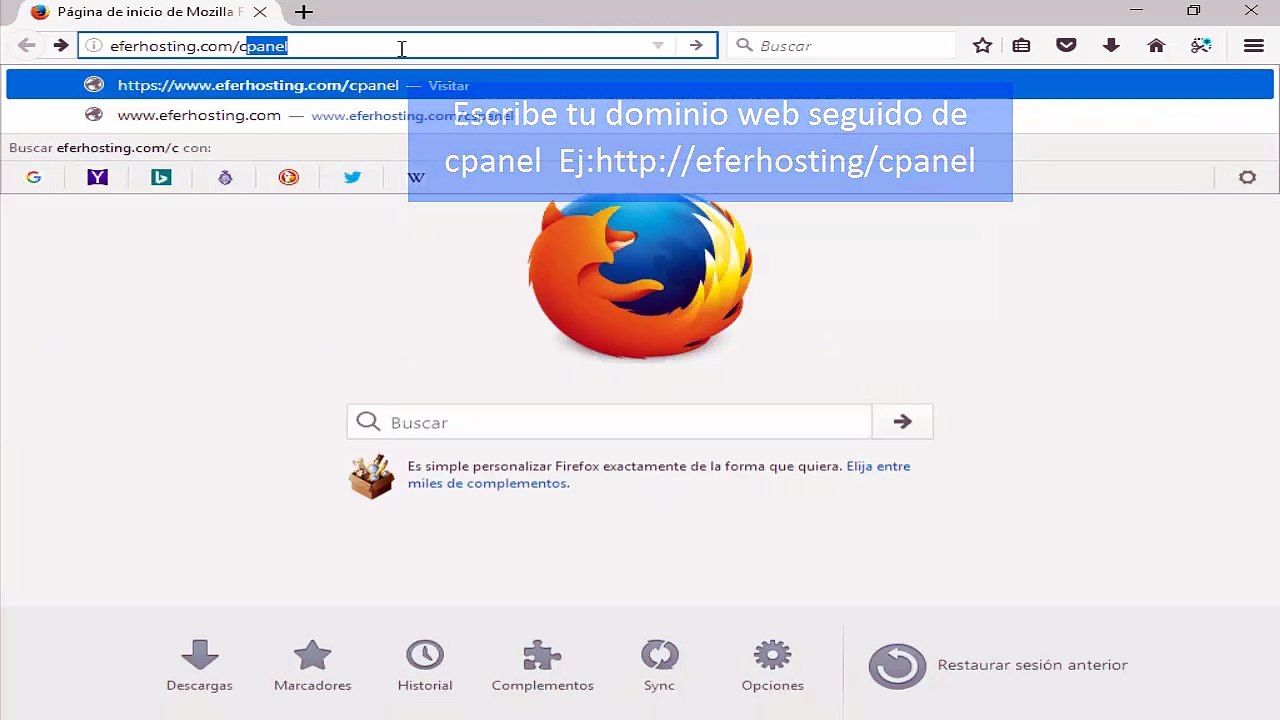Open the hamburger menu

click(1254, 45)
